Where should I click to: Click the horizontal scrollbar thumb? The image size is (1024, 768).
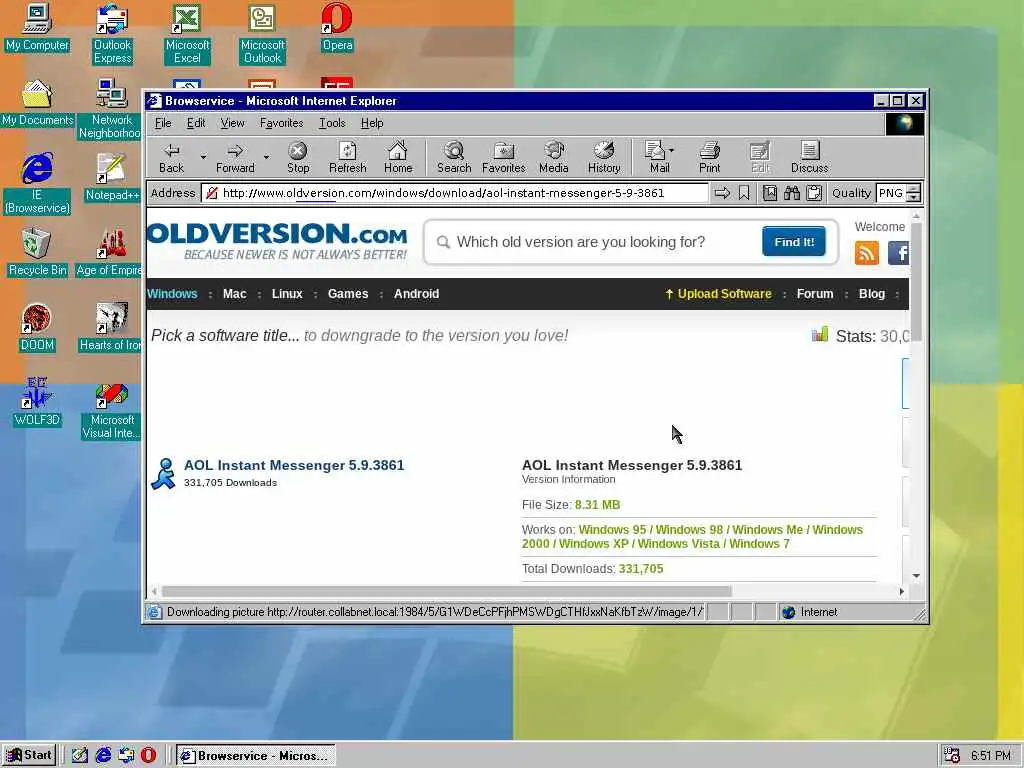pos(447,591)
